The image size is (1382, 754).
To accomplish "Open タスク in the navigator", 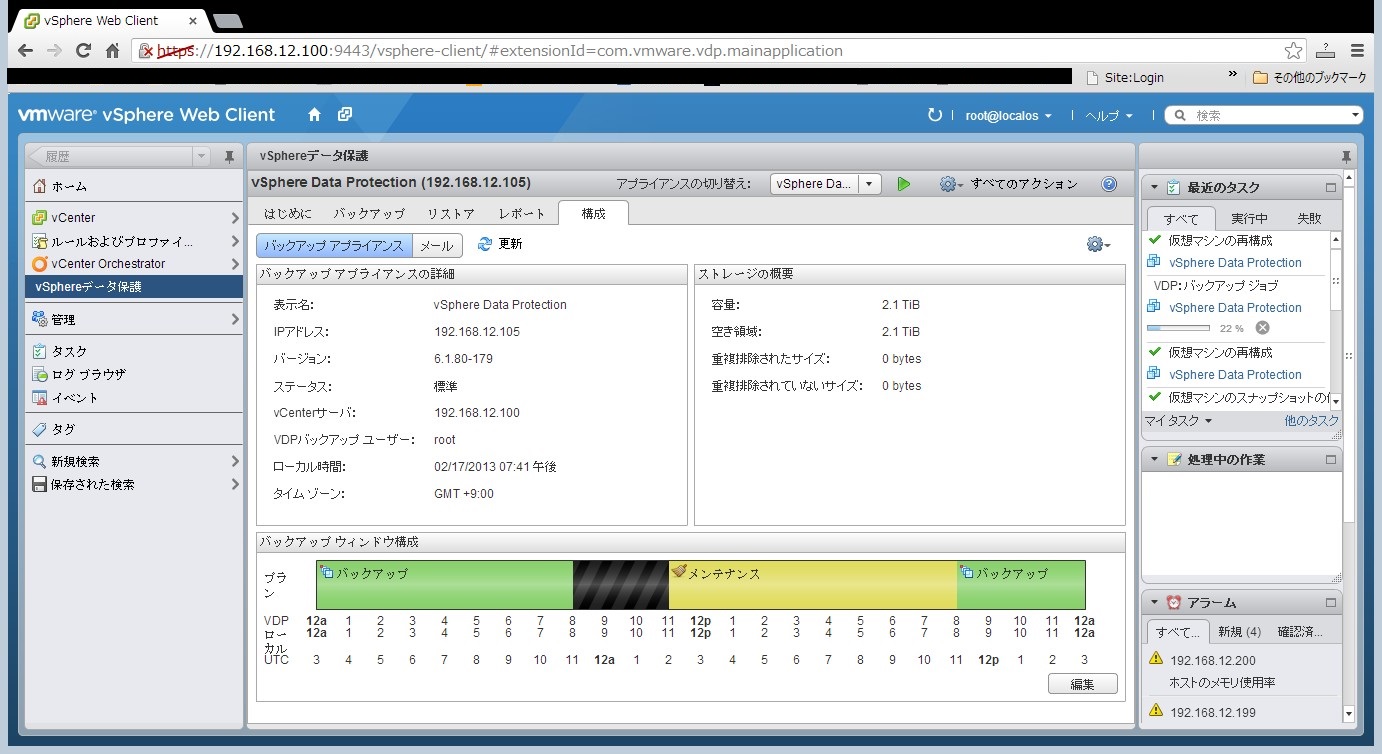I will (x=134, y=351).
